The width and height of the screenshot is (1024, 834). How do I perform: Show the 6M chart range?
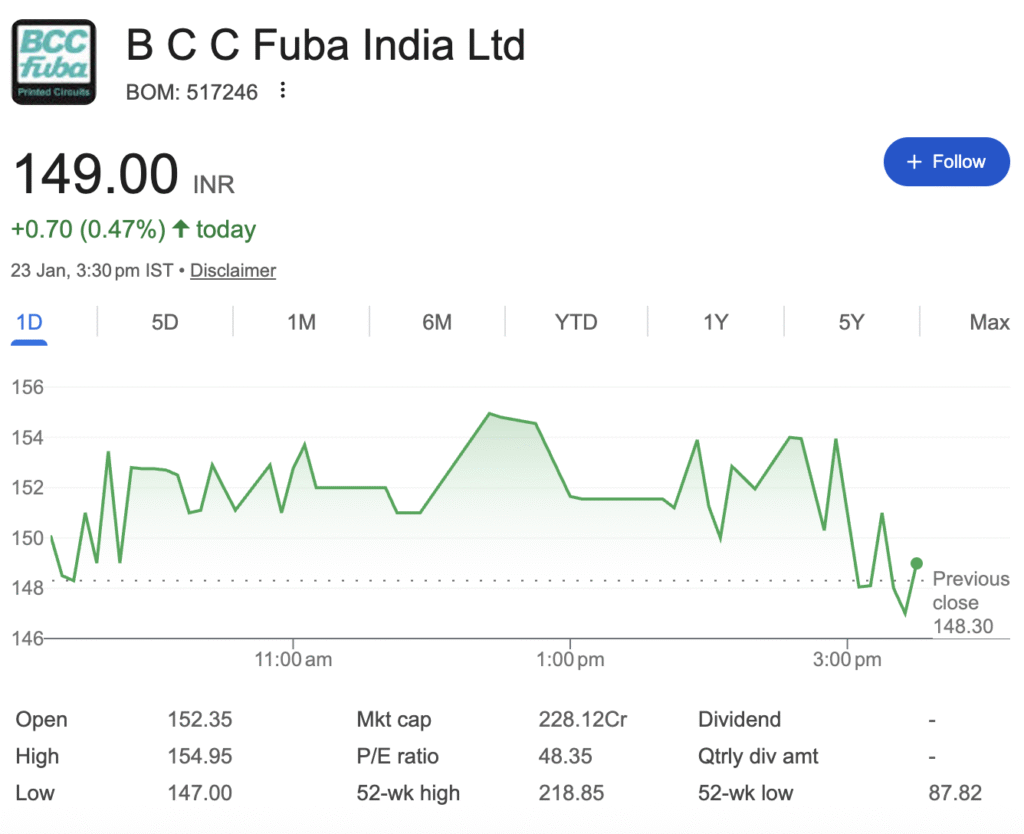click(x=437, y=322)
